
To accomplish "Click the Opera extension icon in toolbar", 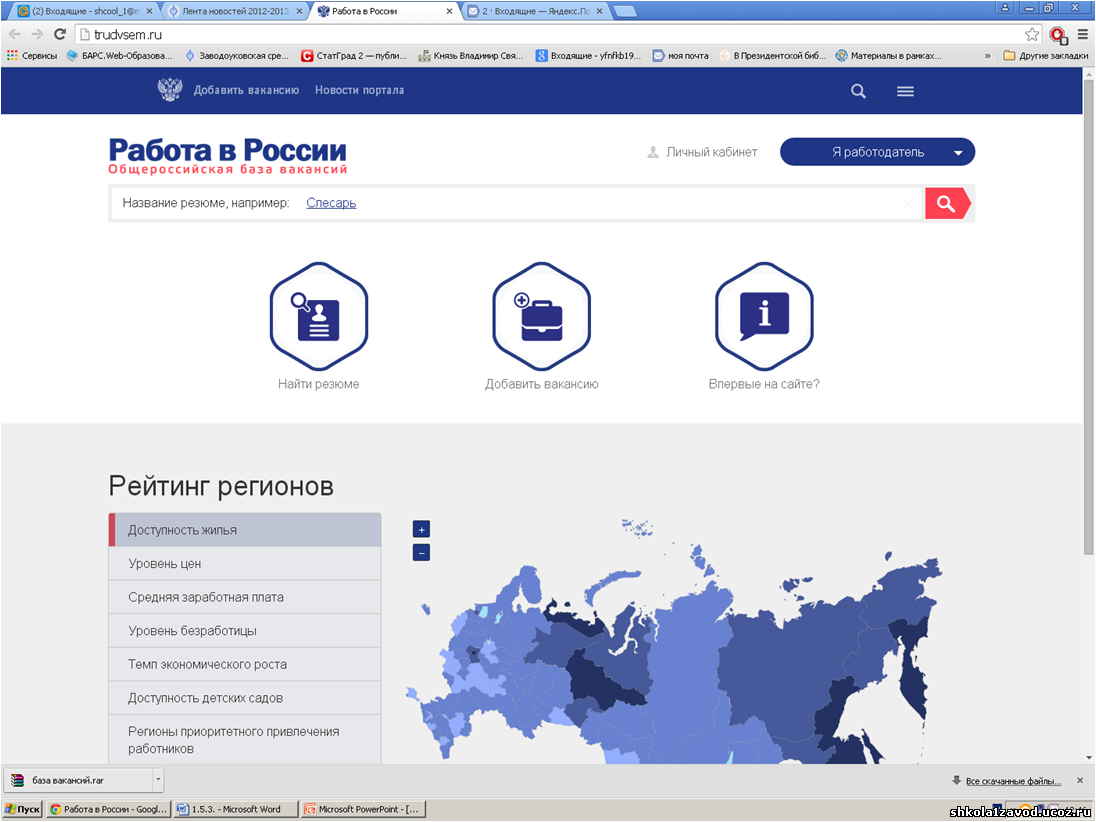I will [x=1058, y=35].
